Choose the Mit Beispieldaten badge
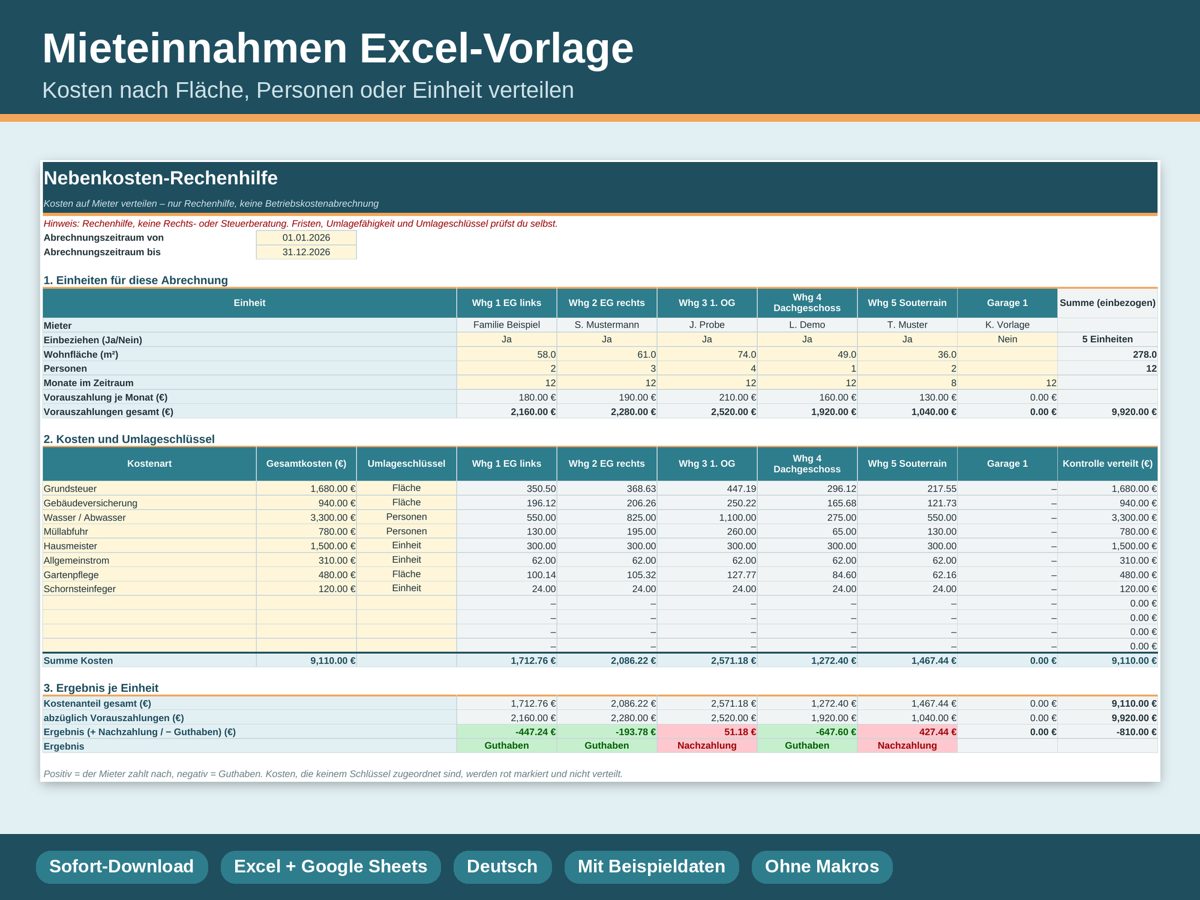The height and width of the screenshot is (900, 1200). point(651,867)
